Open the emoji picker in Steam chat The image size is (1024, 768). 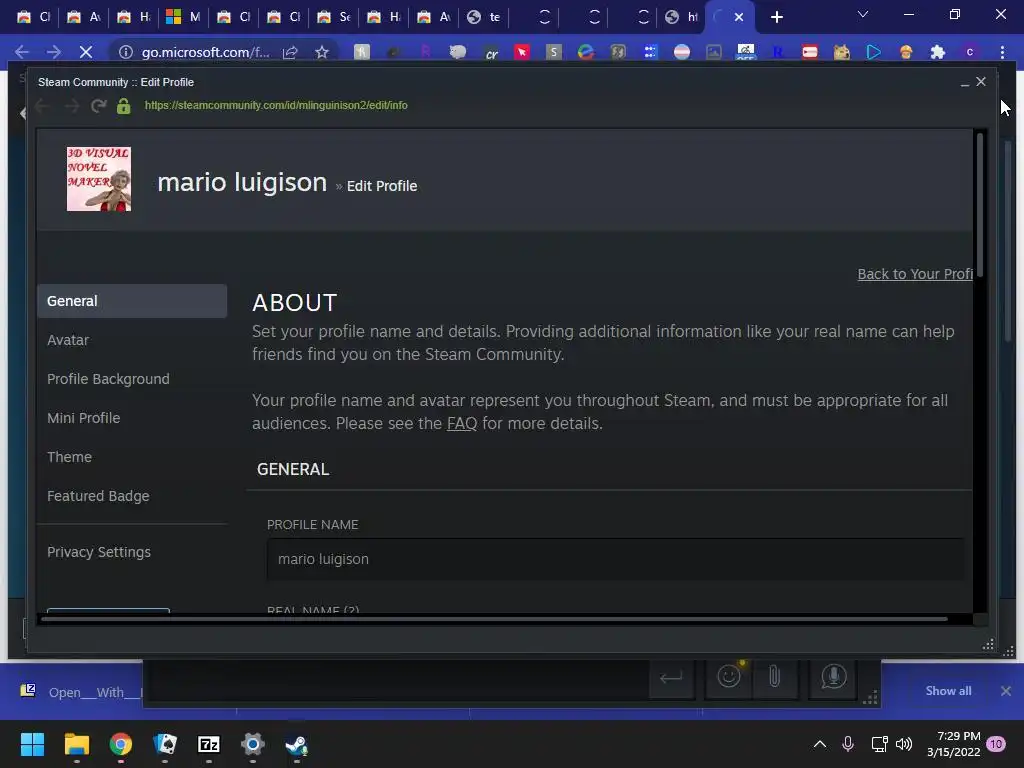(729, 677)
